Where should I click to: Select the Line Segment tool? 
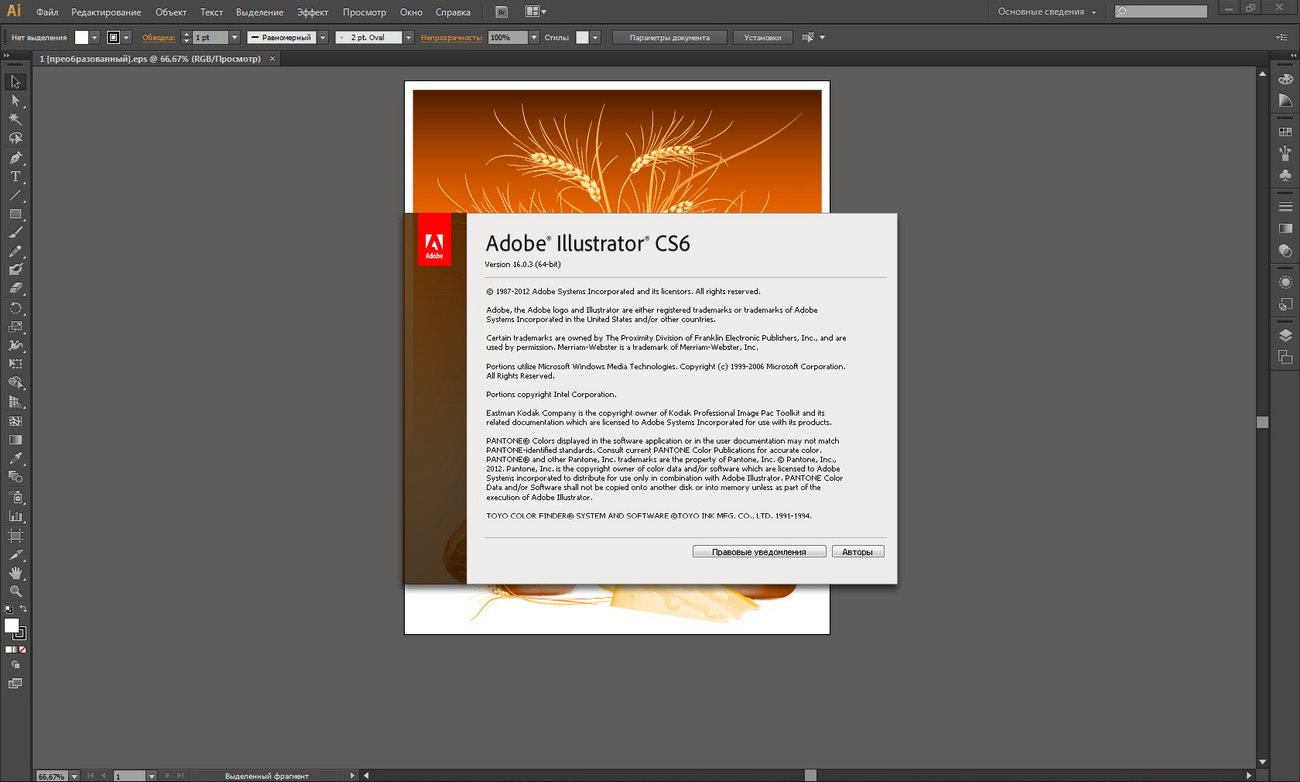pyautogui.click(x=15, y=195)
